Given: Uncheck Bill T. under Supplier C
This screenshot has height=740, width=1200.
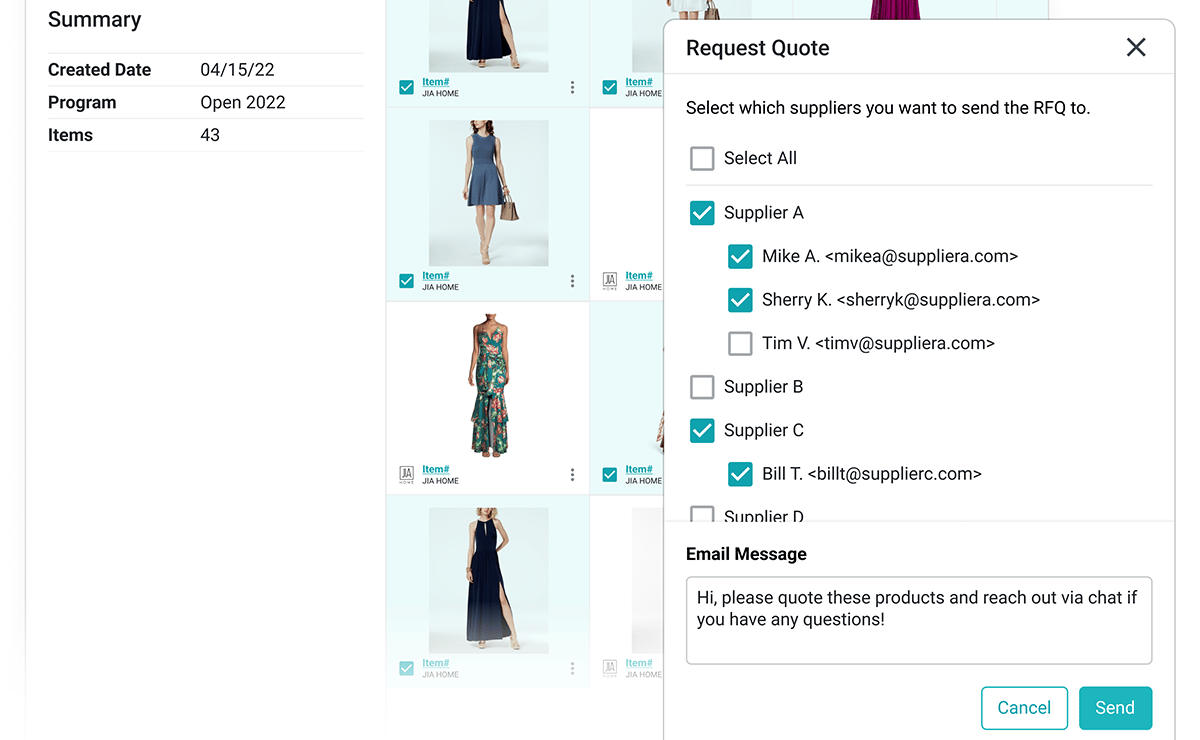Looking at the screenshot, I should point(740,474).
